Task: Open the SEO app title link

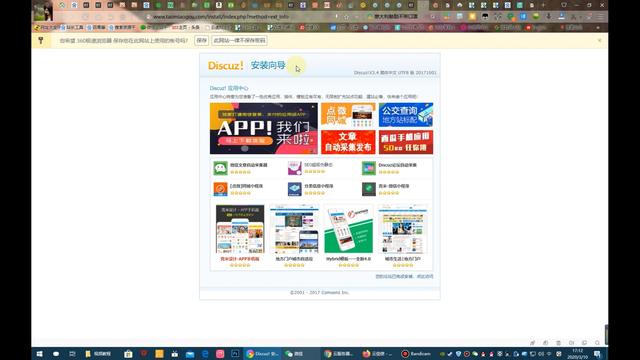Action: [x=318, y=165]
